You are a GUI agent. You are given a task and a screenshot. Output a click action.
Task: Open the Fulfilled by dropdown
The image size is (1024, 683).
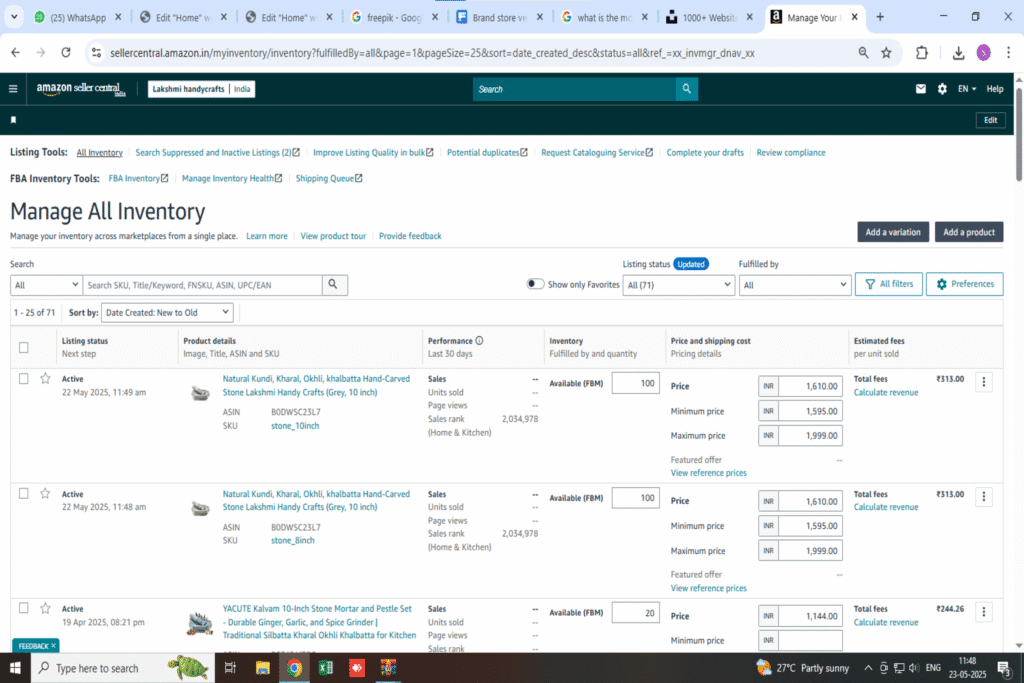click(x=795, y=285)
